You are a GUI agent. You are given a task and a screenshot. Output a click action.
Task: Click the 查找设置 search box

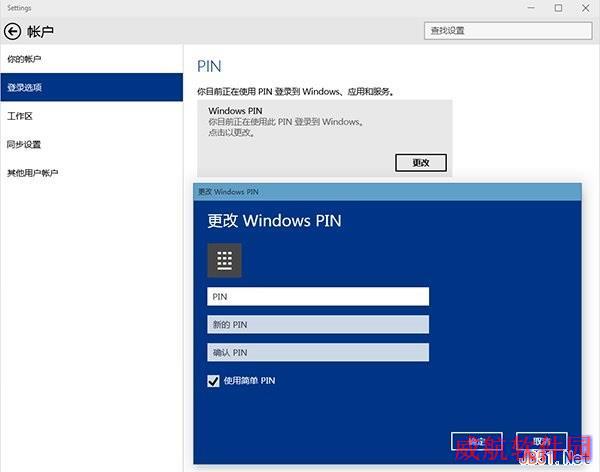pyautogui.click(x=508, y=31)
